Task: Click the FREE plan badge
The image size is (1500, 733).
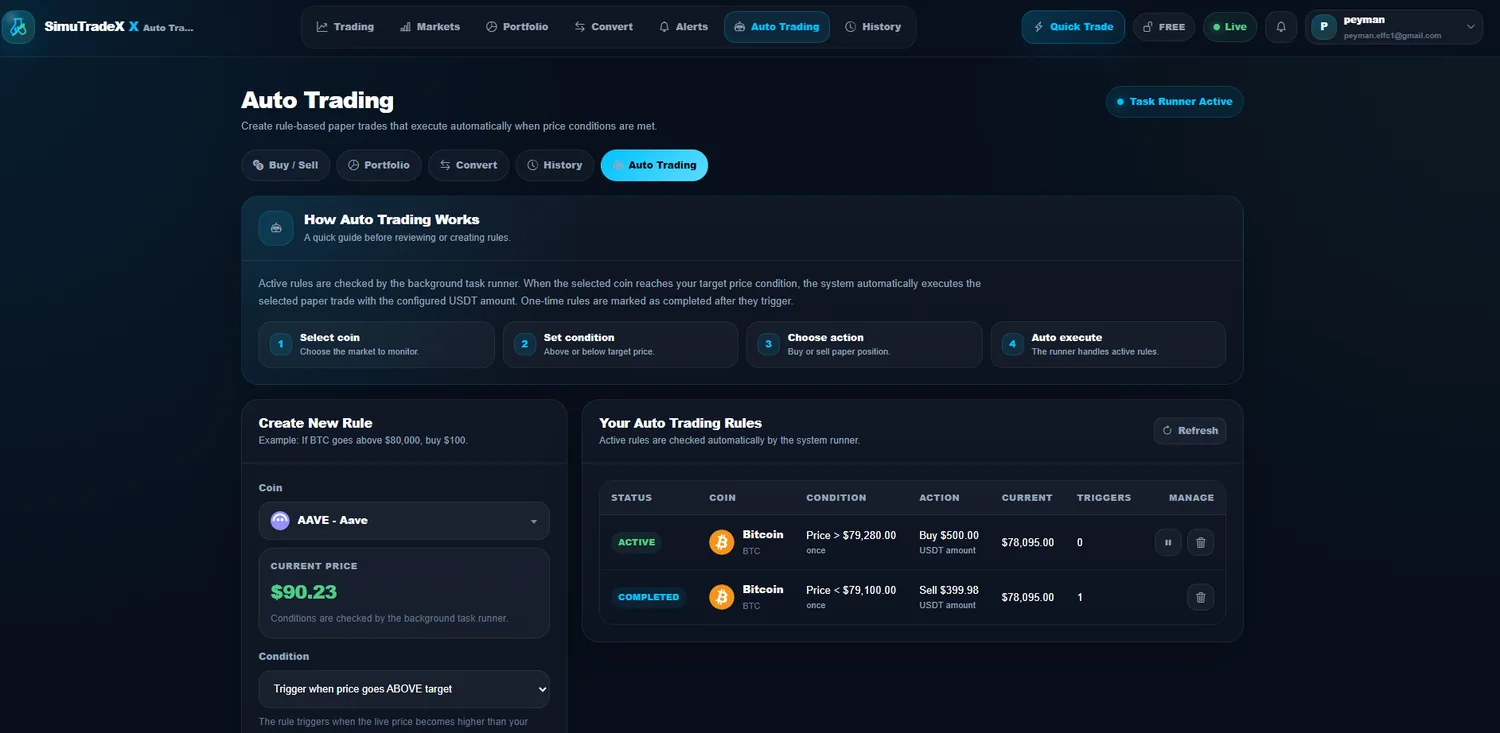Action: tap(1164, 27)
